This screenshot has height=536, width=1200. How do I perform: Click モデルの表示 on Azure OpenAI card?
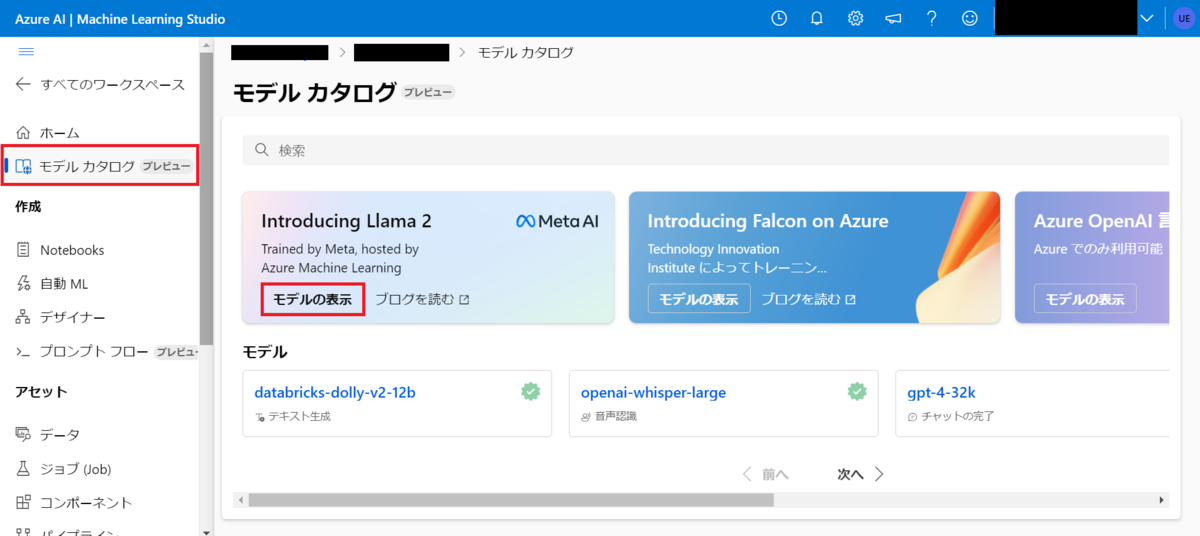coord(1085,299)
